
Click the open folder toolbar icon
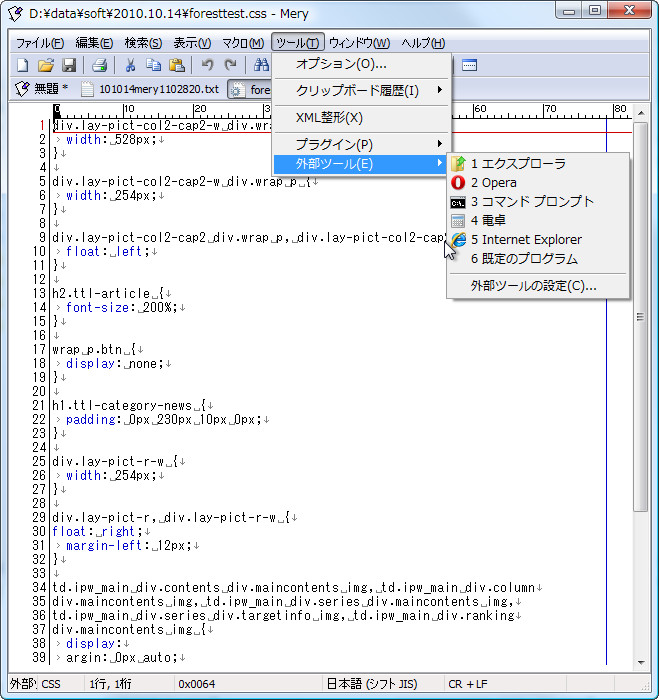point(46,65)
